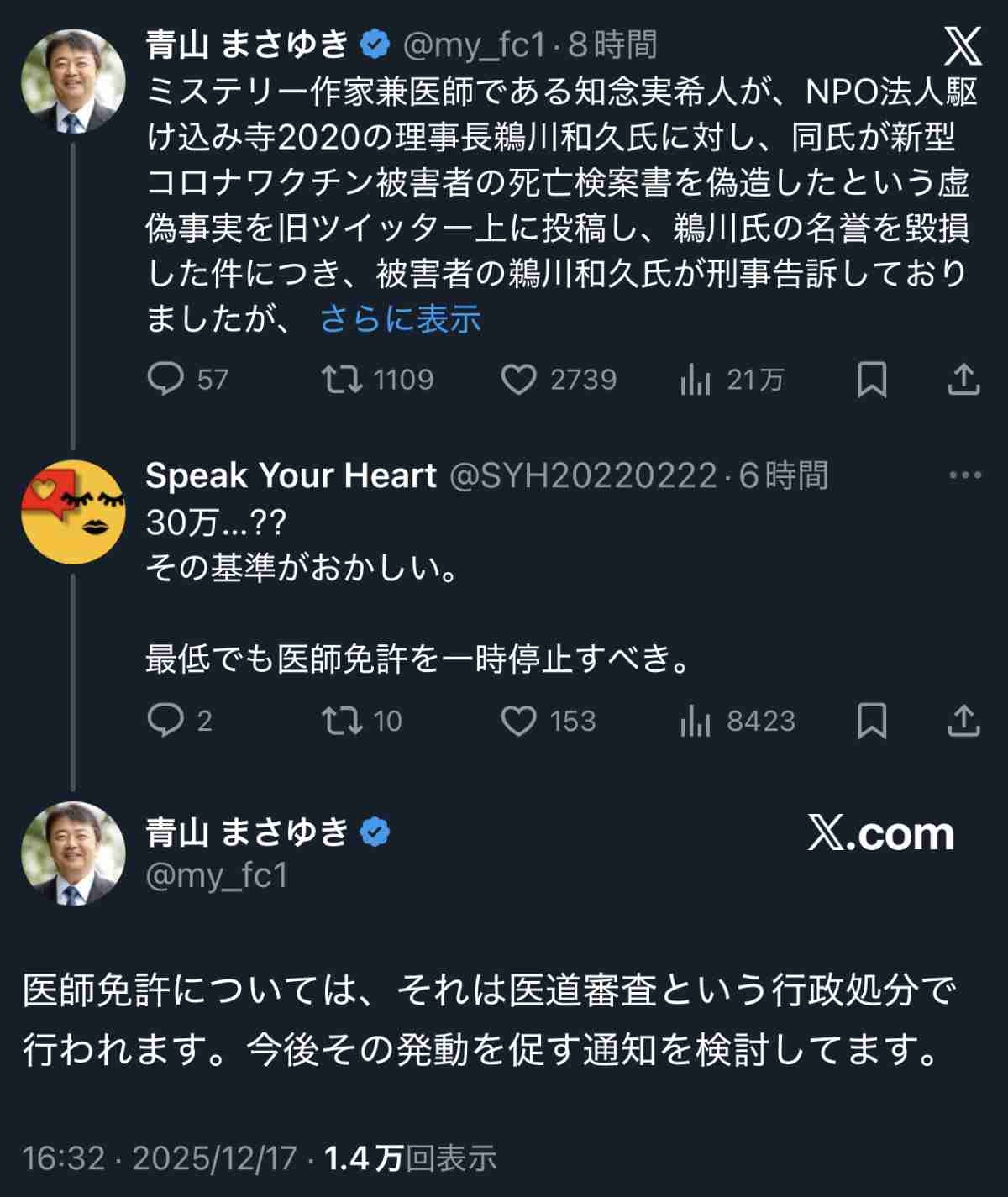The height and width of the screenshot is (1197, 1008).
Task: View analytics of the 21万 views post
Action: [x=695, y=381]
